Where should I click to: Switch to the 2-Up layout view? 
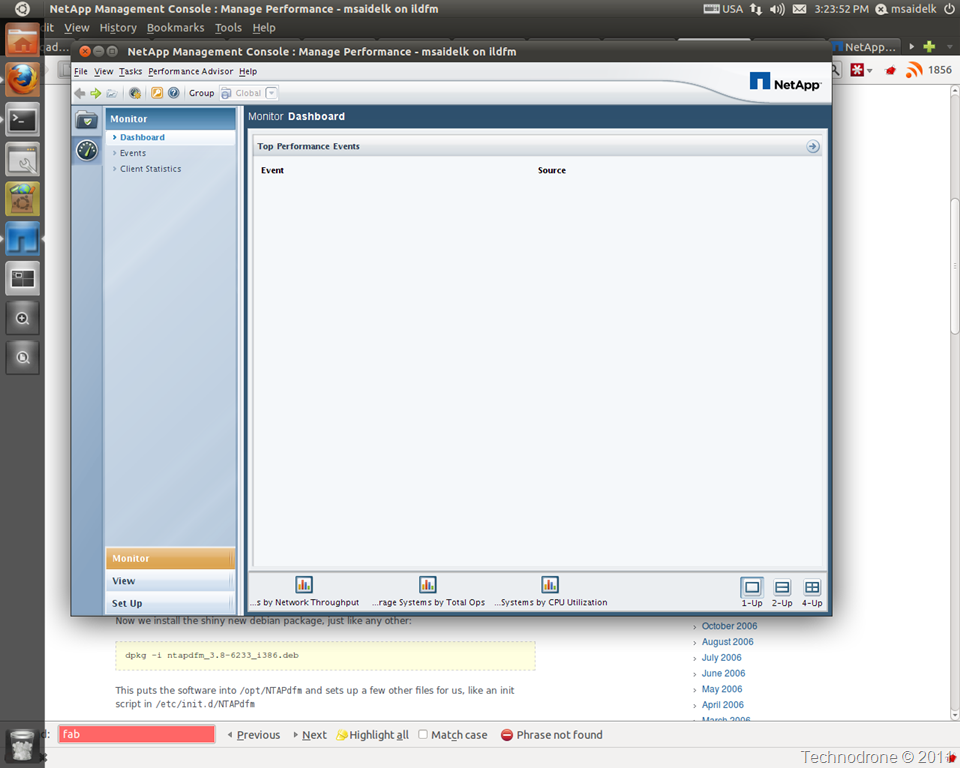point(782,588)
